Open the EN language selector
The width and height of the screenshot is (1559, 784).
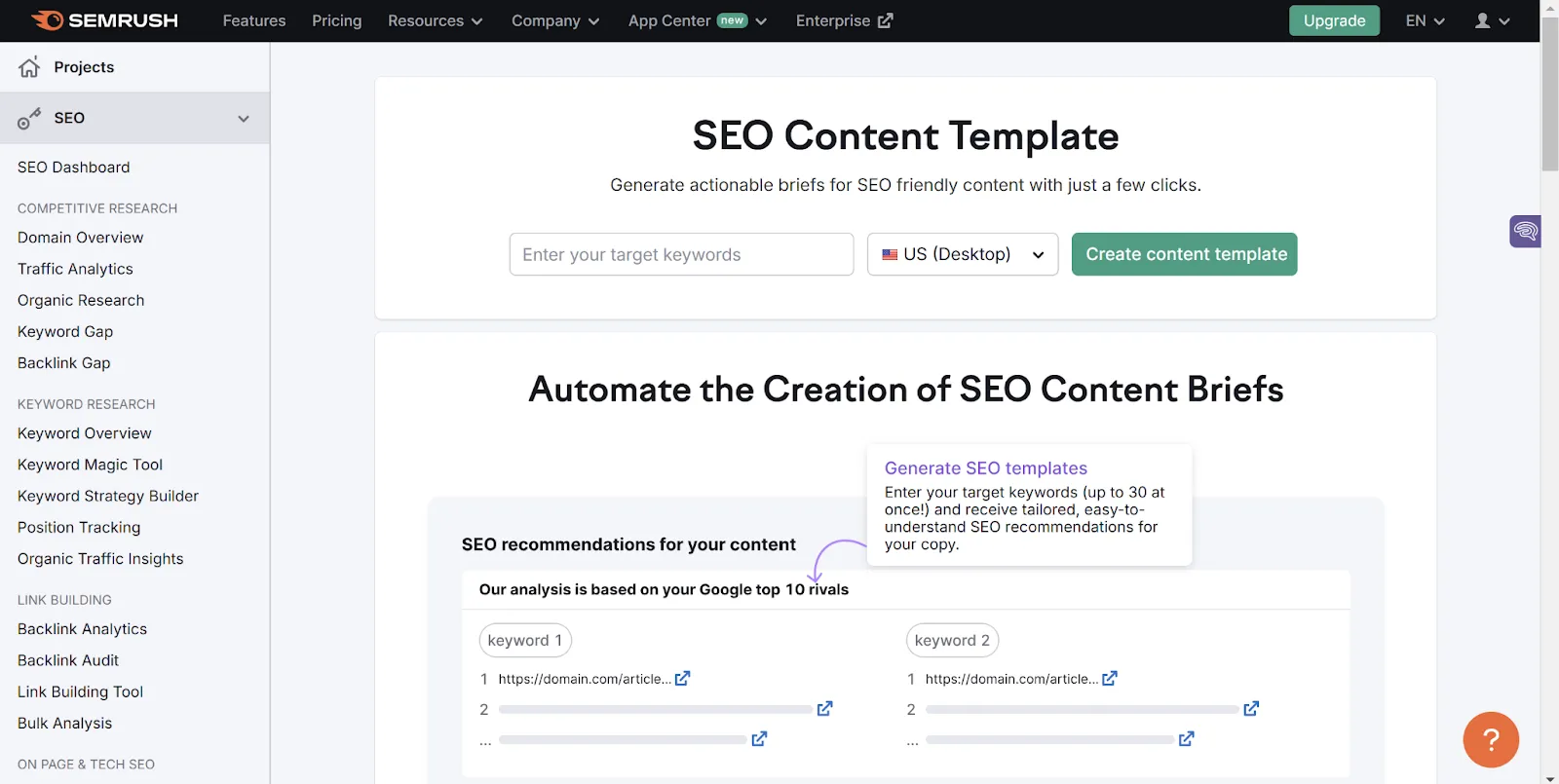[x=1425, y=20]
